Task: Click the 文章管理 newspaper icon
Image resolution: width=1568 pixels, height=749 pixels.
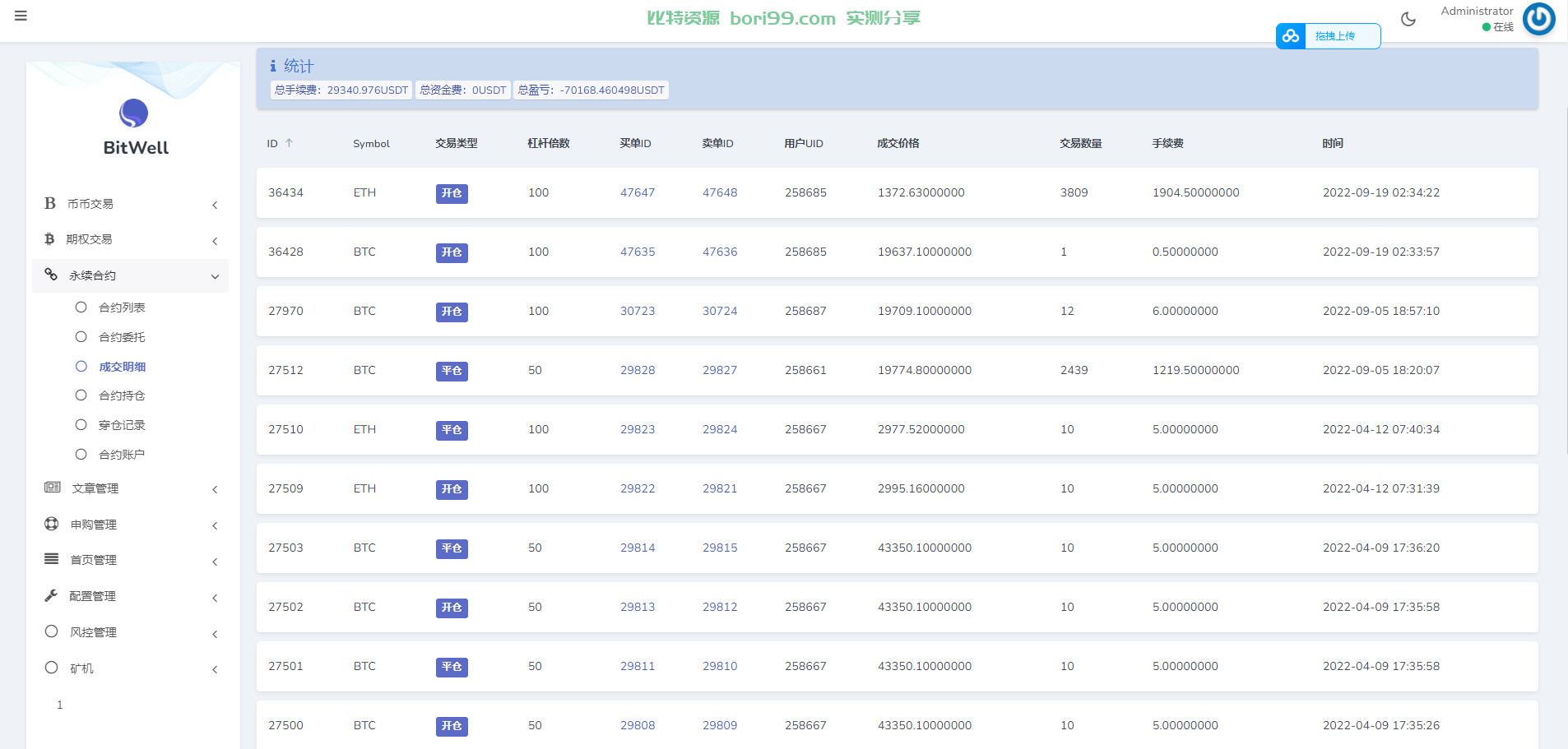Action: (x=52, y=488)
